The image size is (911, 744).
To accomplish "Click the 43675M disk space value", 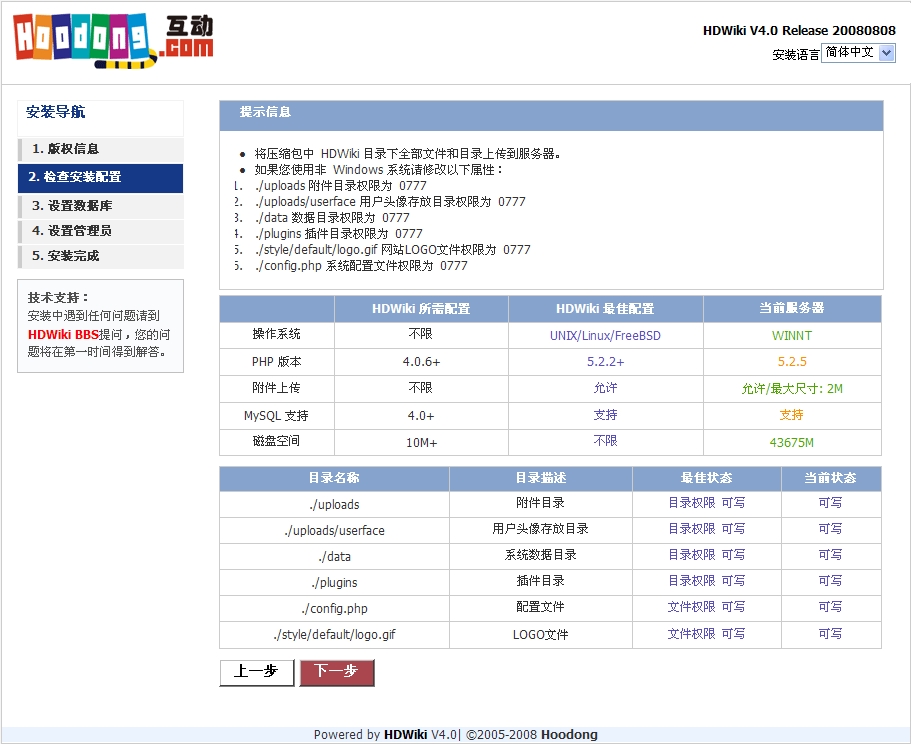I will (x=792, y=443).
